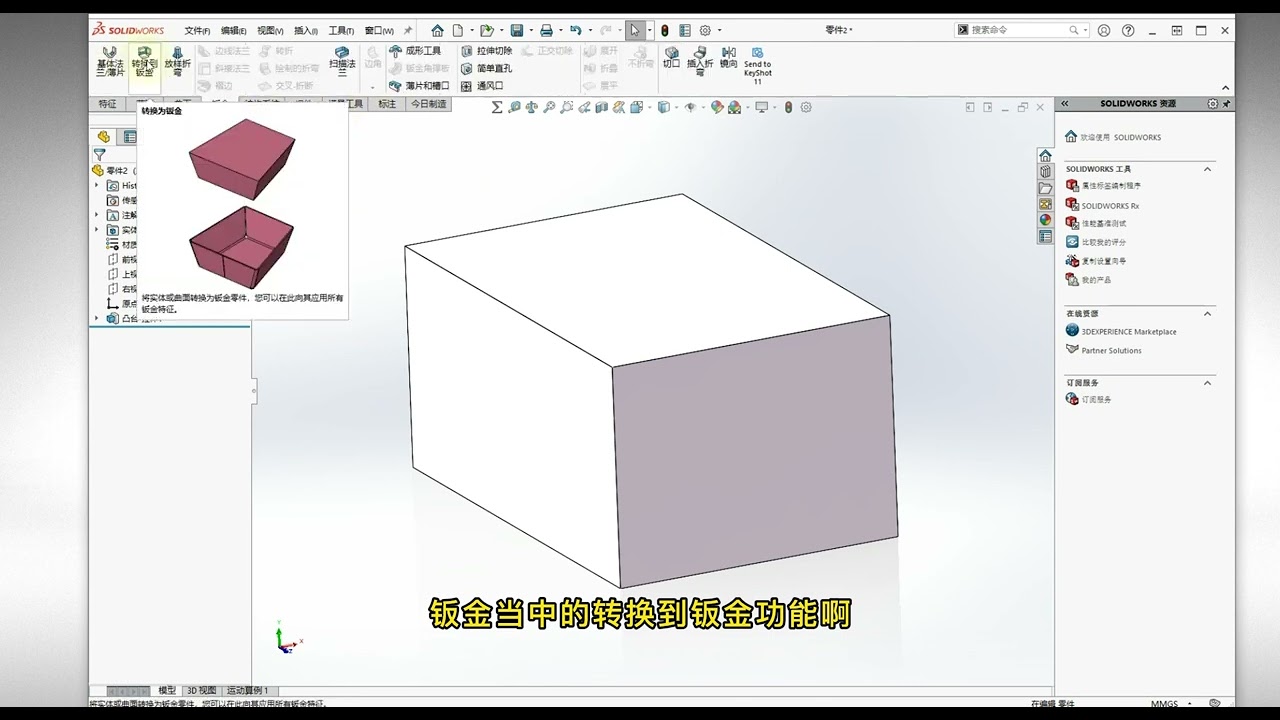Click Send to KeyShot 11
The image size is (1280, 720).
coord(757,65)
